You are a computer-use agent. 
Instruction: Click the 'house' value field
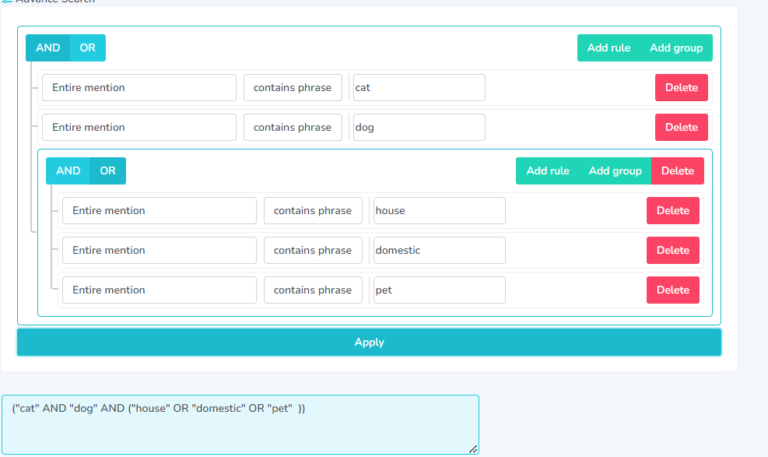[x=439, y=211]
